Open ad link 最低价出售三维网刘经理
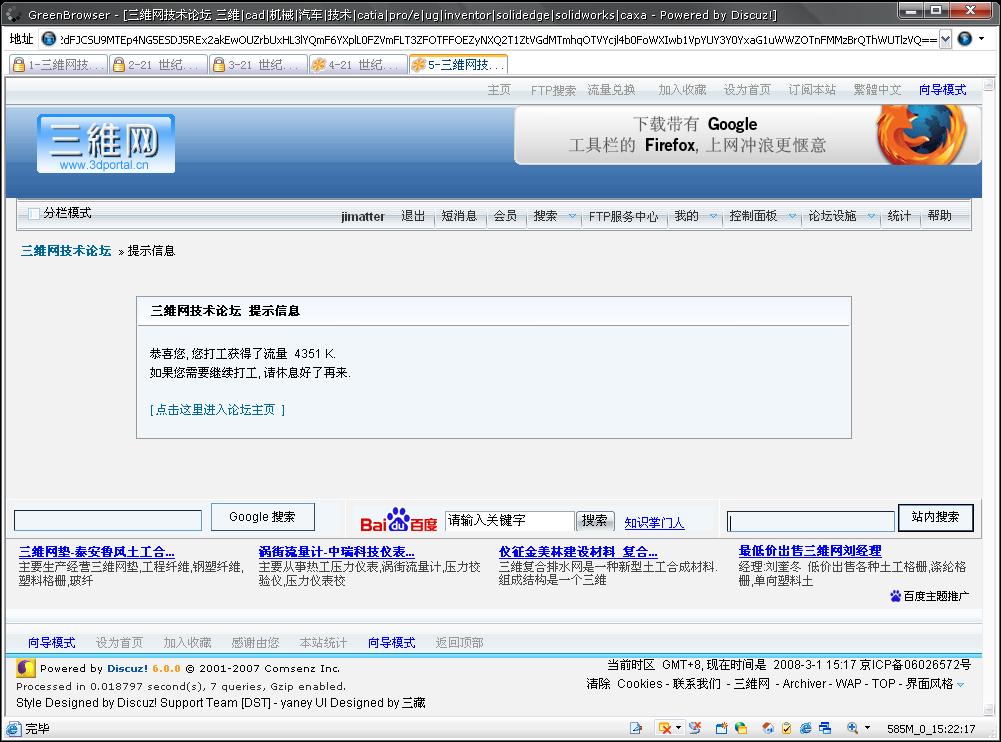The width and height of the screenshot is (1001, 742). [x=809, y=550]
